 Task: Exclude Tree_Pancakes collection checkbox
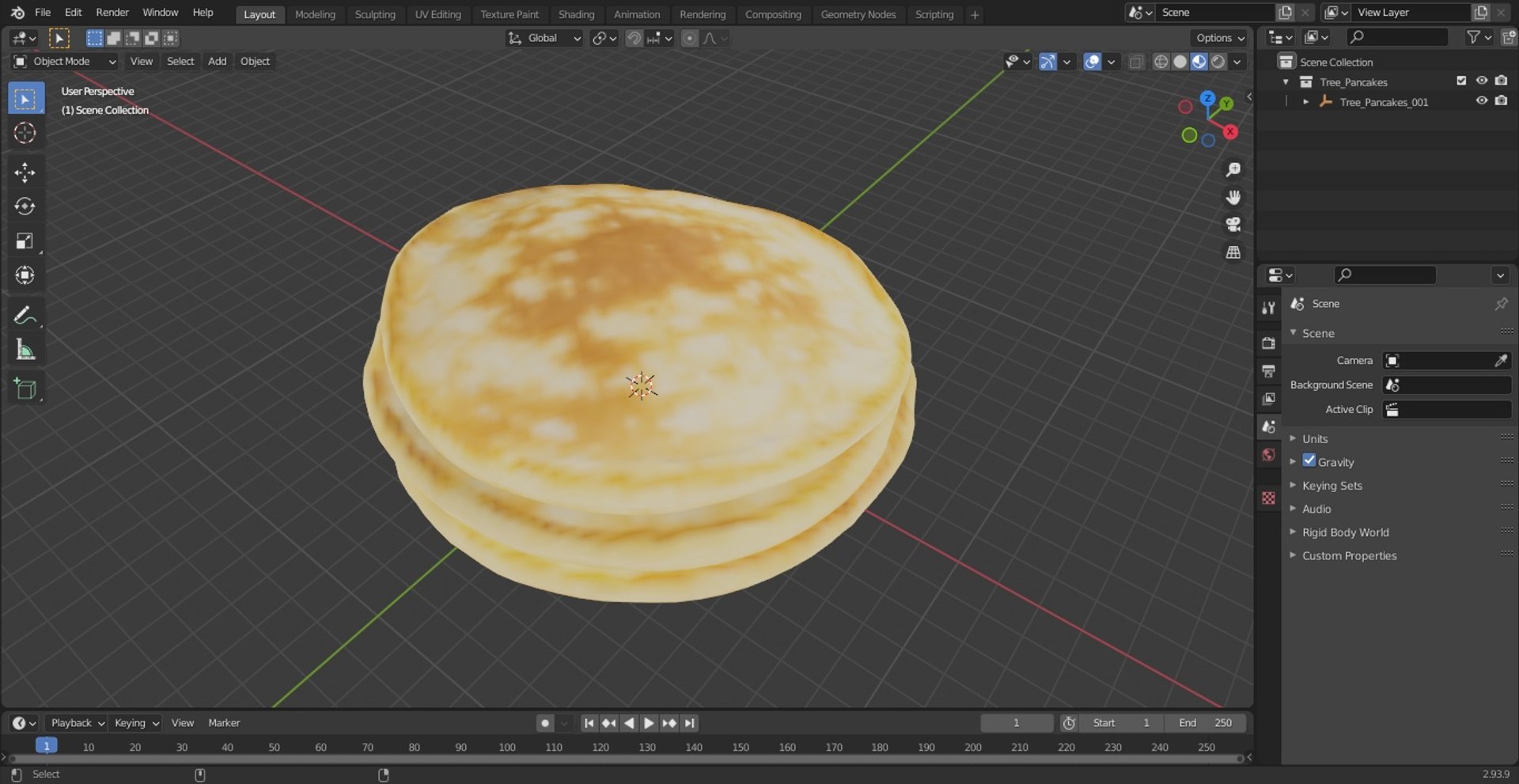click(1461, 81)
